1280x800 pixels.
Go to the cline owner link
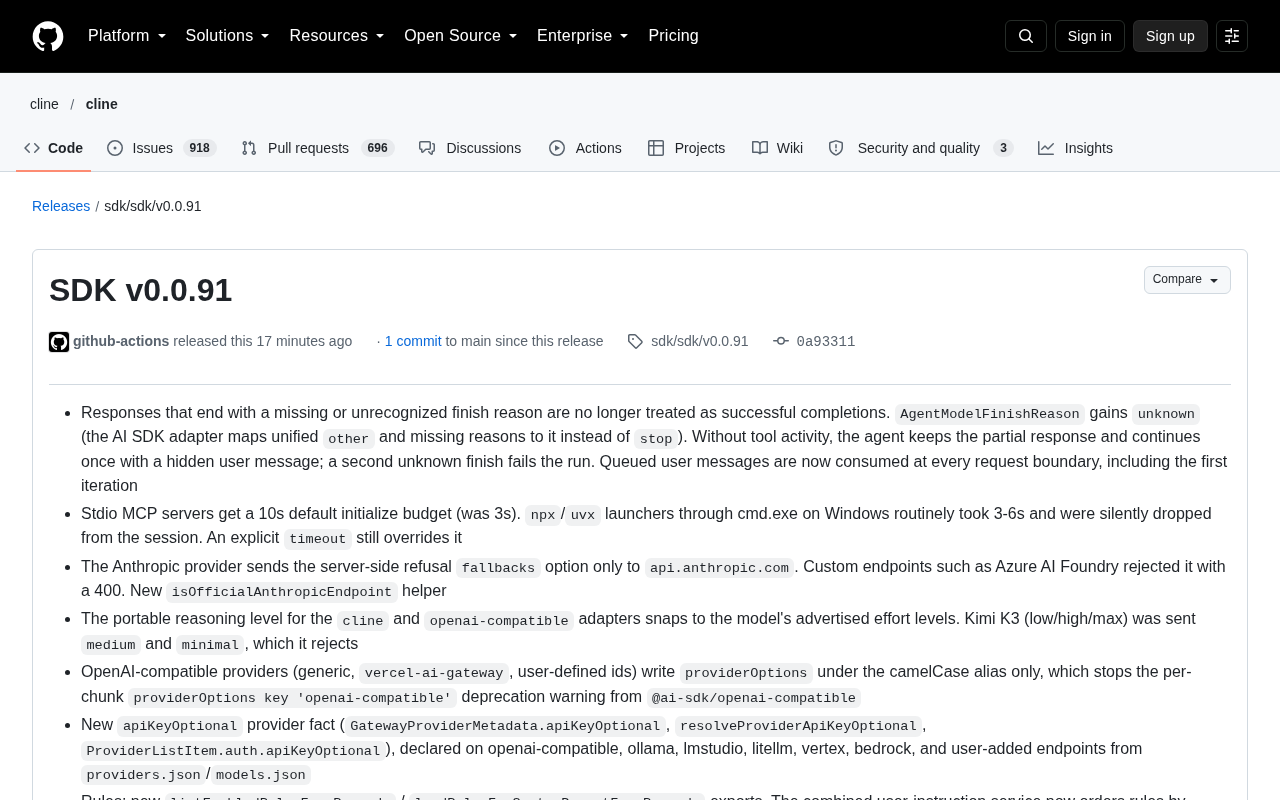pos(44,104)
